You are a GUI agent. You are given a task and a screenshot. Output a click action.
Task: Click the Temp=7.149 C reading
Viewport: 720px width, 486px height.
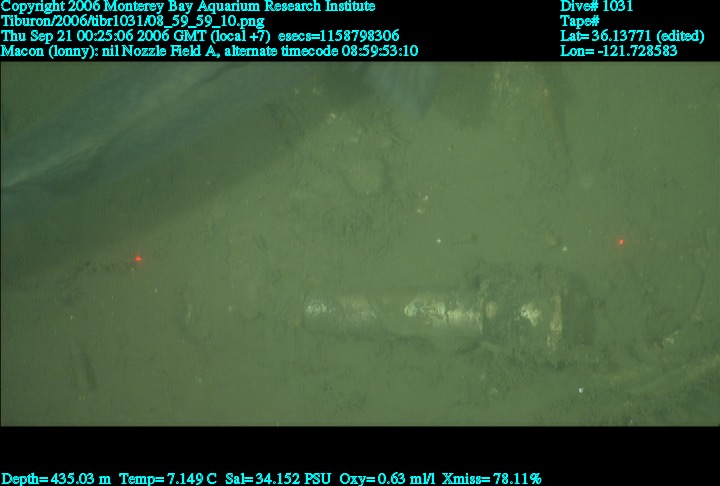(x=168, y=479)
